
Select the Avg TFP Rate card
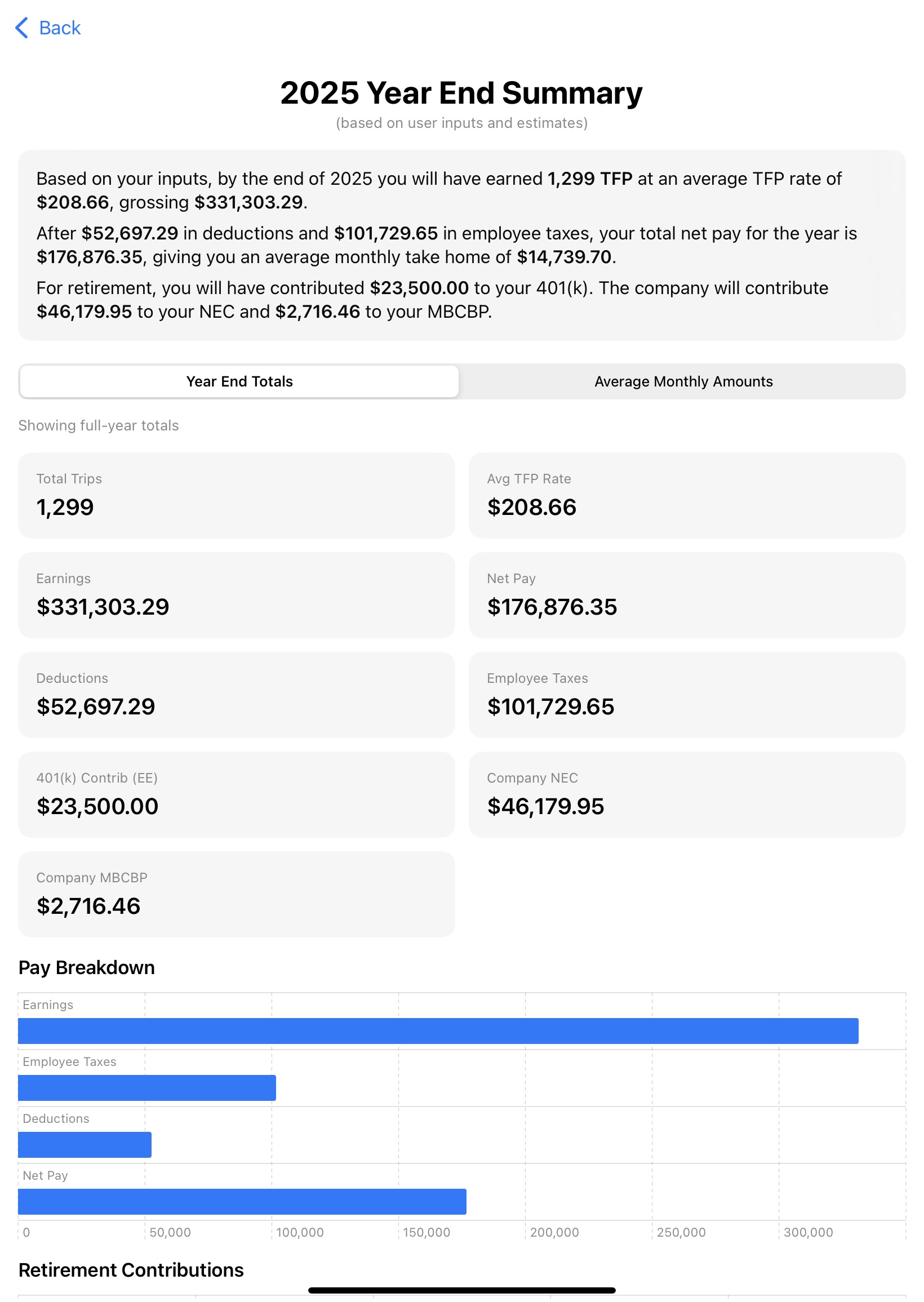(687, 495)
